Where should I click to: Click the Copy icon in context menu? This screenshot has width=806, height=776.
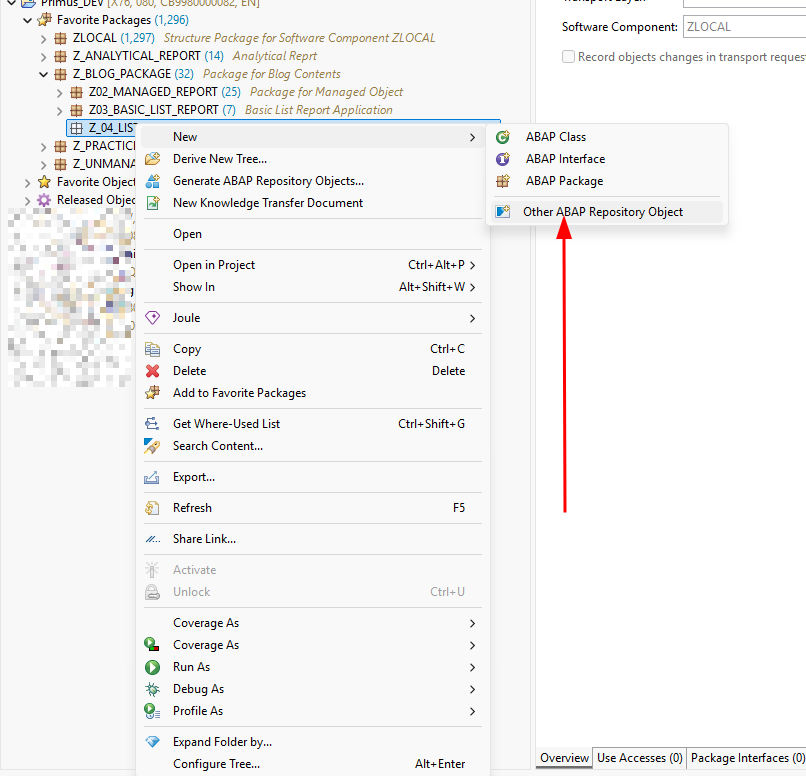pyautogui.click(x=153, y=349)
